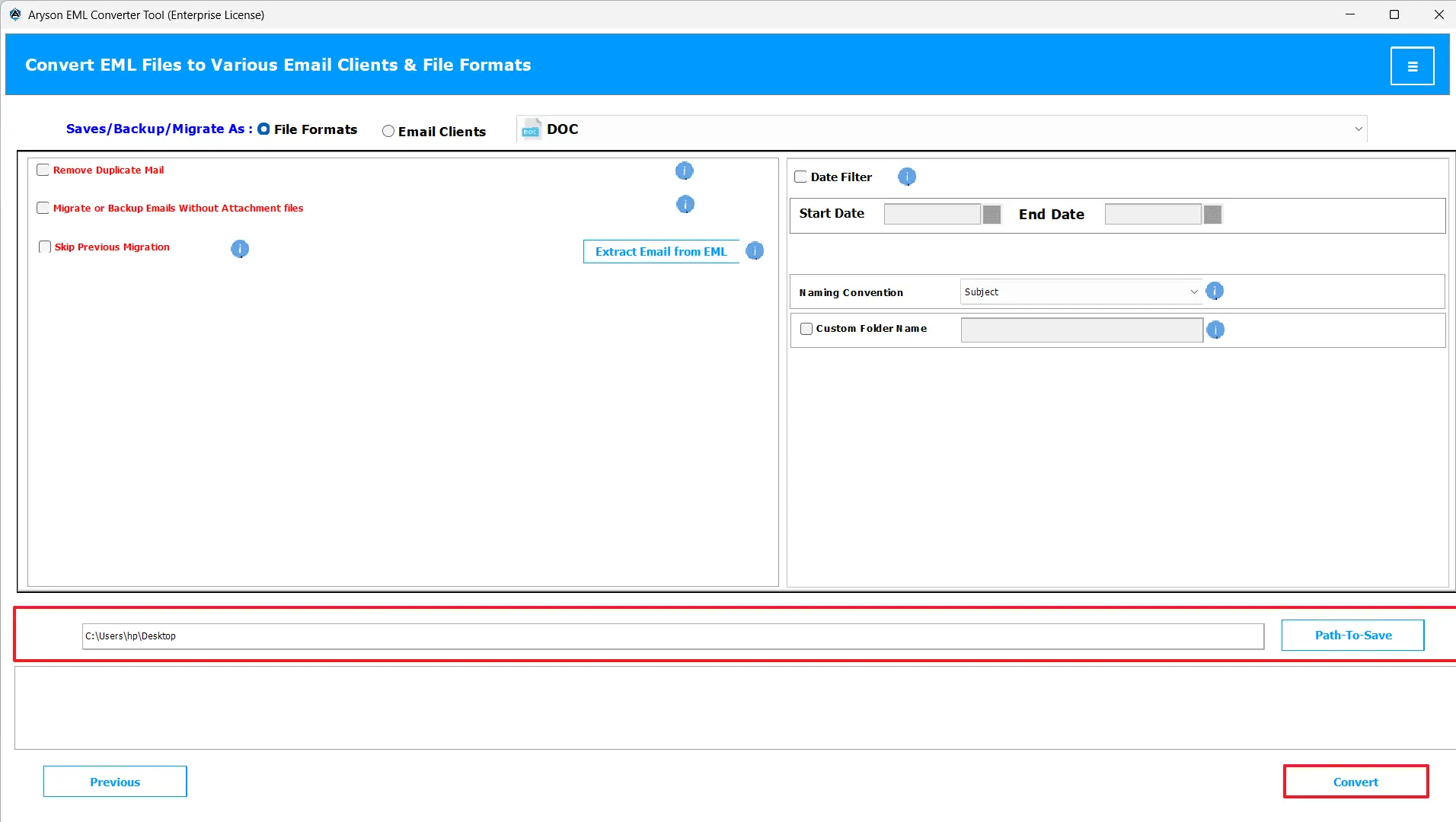This screenshot has width=1456, height=822.
Task: Open the hamburger menu in the blue header
Action: click(x=1412, y=66)
